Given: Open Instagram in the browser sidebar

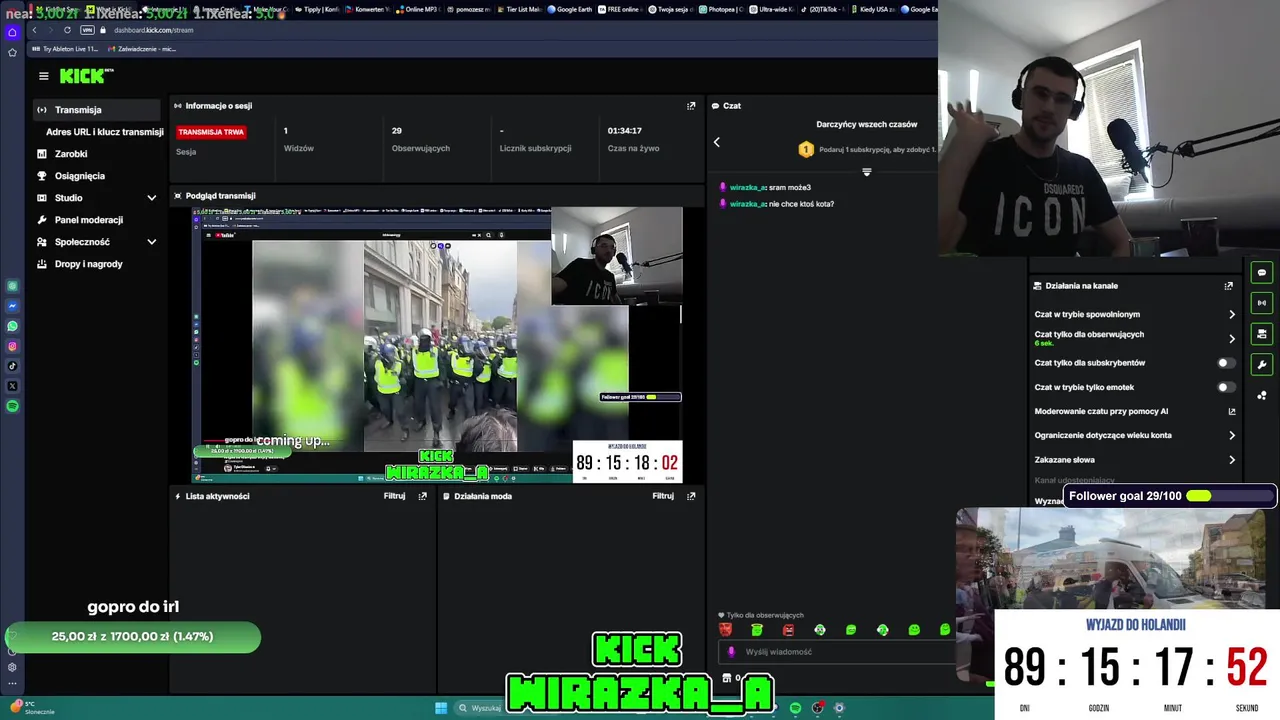Looking at the screenshot, I should pos(12,346).
